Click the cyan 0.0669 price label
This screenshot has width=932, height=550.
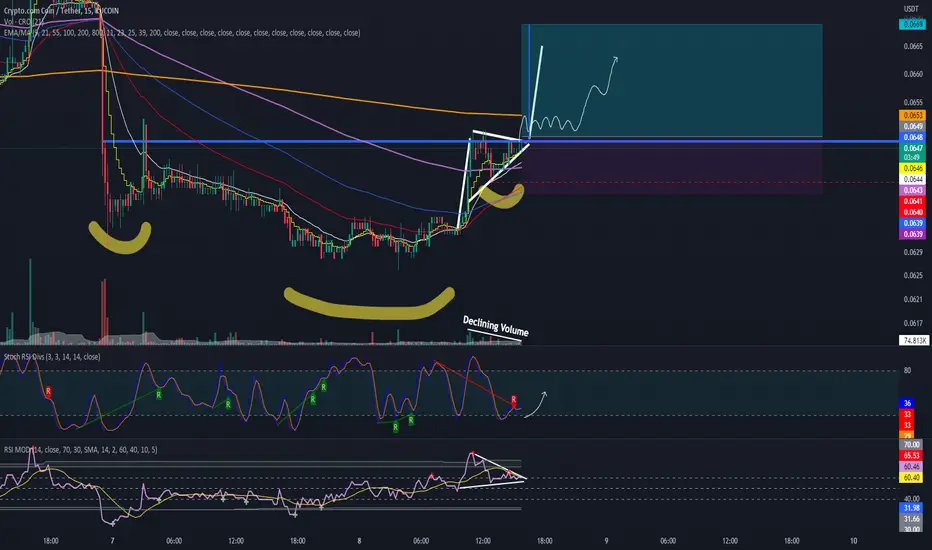(912, 24)
